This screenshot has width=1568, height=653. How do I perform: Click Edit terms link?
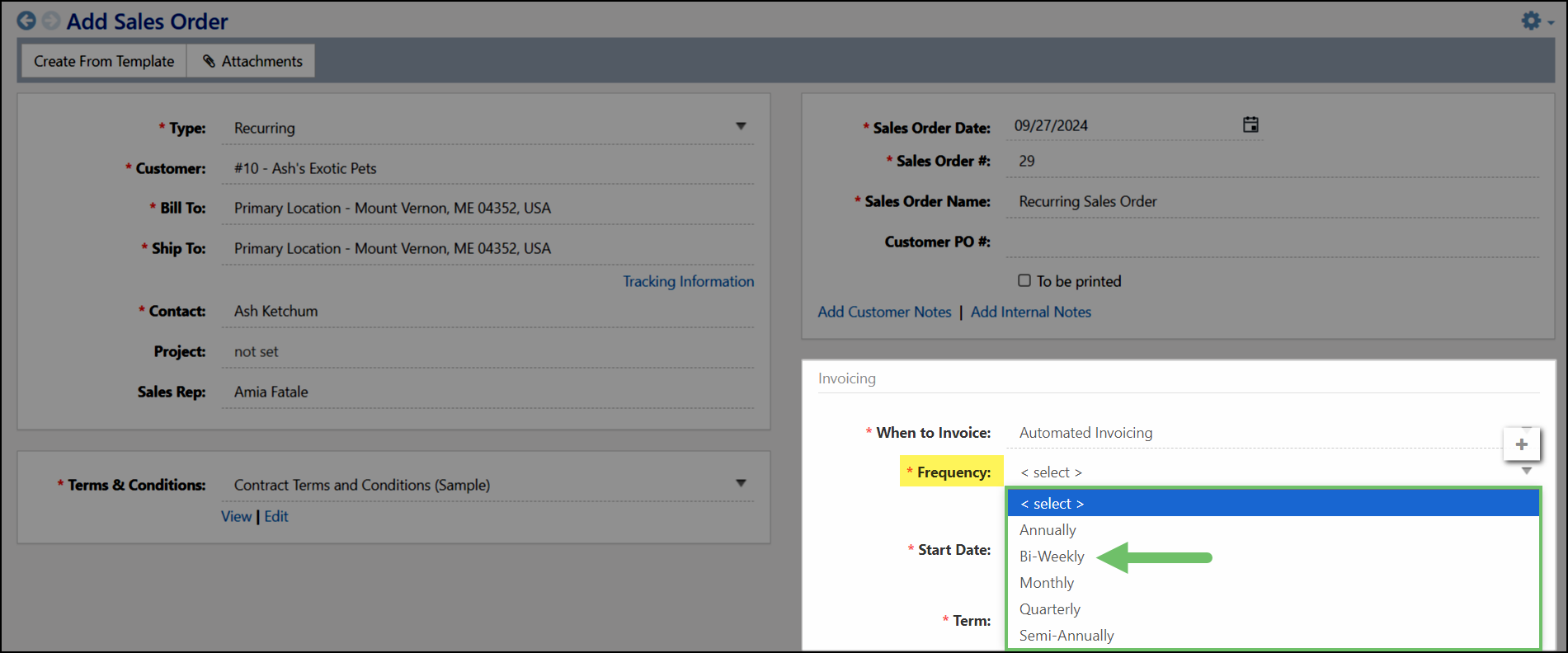pyautogui.click(x=276, y=516)
